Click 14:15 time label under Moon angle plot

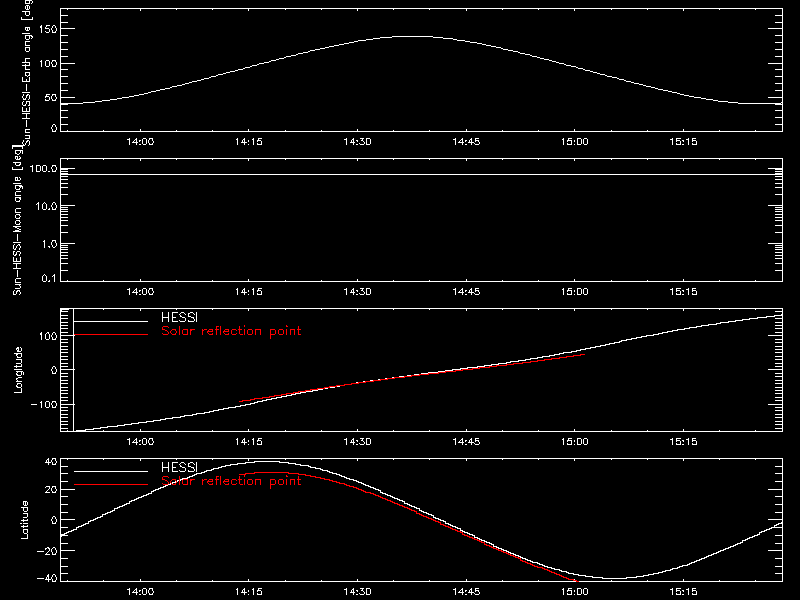click(249, 292)
